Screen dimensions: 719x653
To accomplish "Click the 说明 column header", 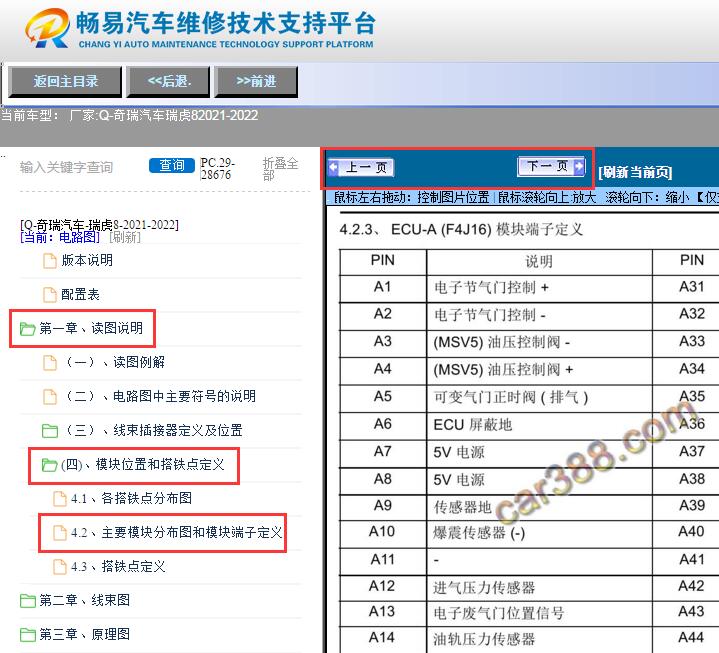I will pos(539,262).
